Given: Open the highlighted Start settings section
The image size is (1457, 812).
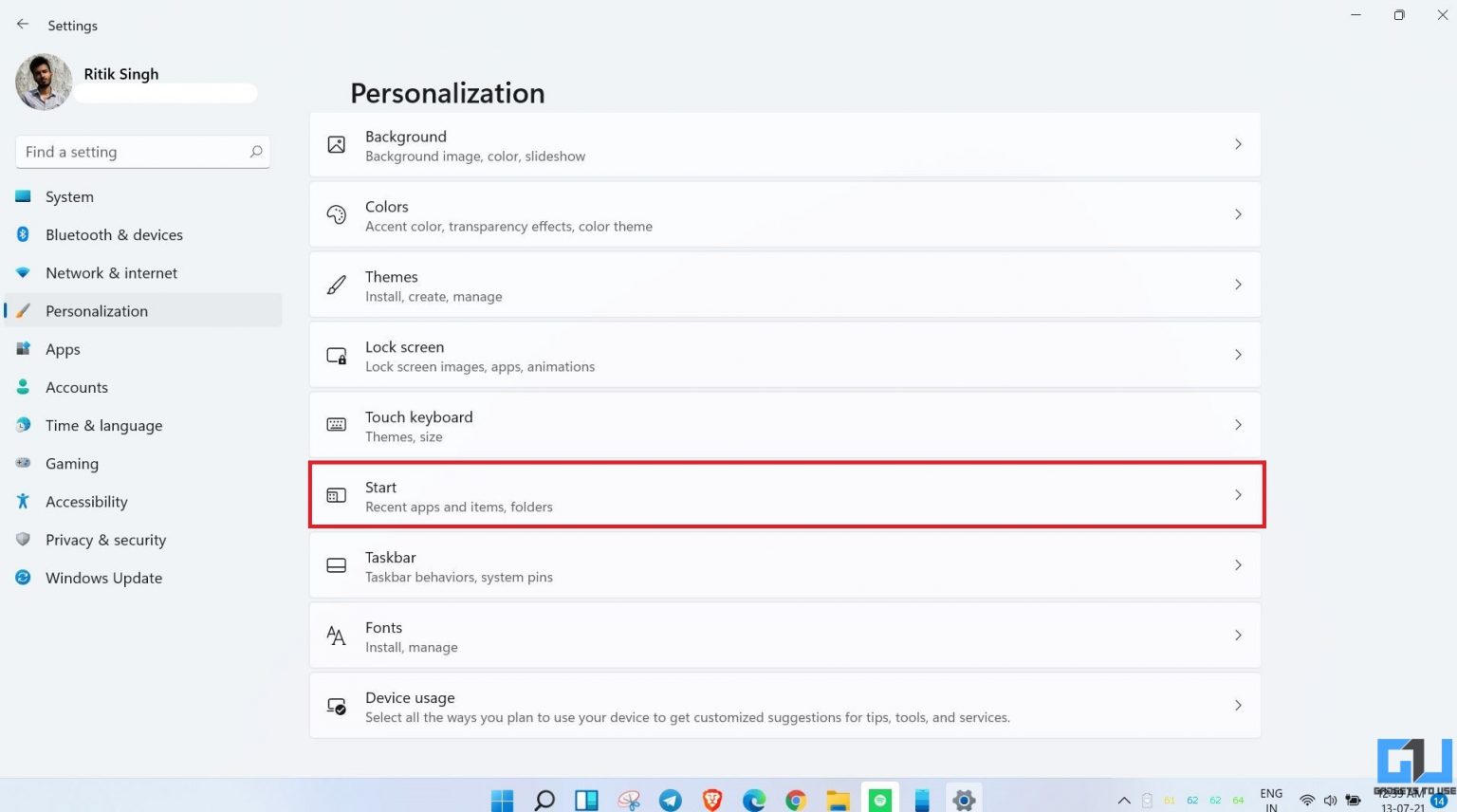Looking at the screenshot, I should [x=785, y=494].
